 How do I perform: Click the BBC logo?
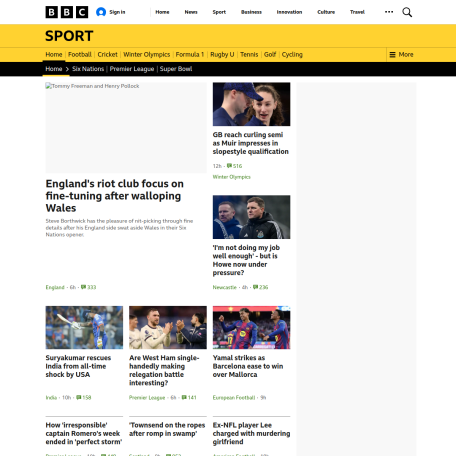point(67,12)
